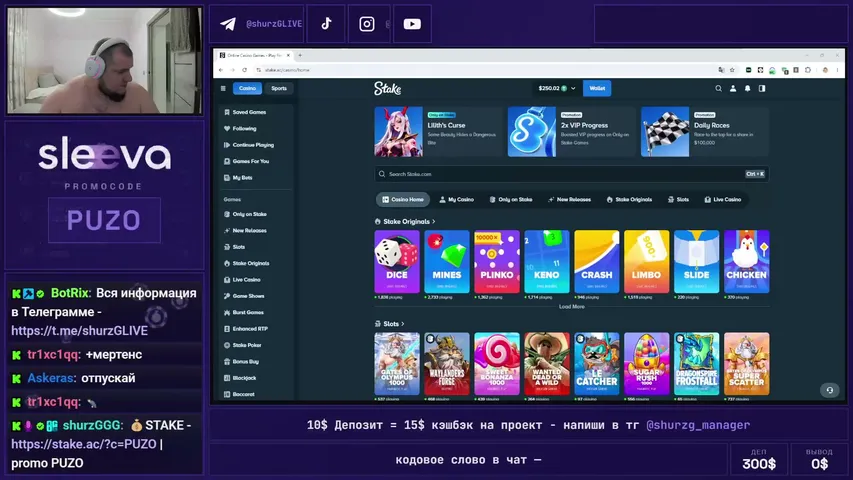Open the user profile icon in Stake header

(733, 88)
